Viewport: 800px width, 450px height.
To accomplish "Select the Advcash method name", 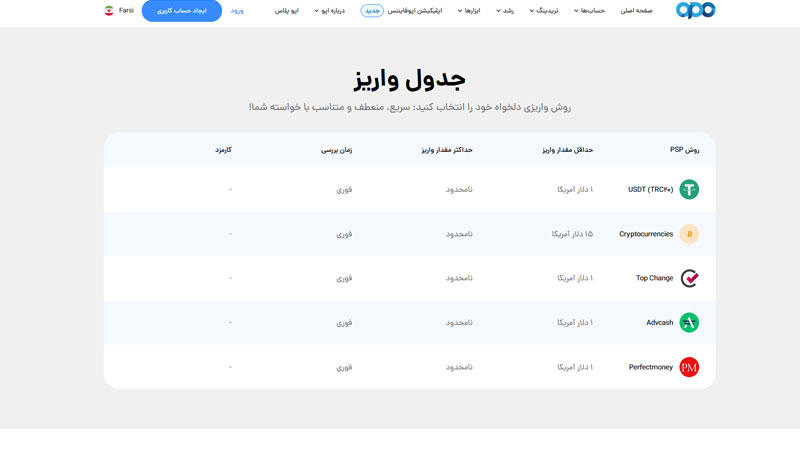I will point(660,322).
